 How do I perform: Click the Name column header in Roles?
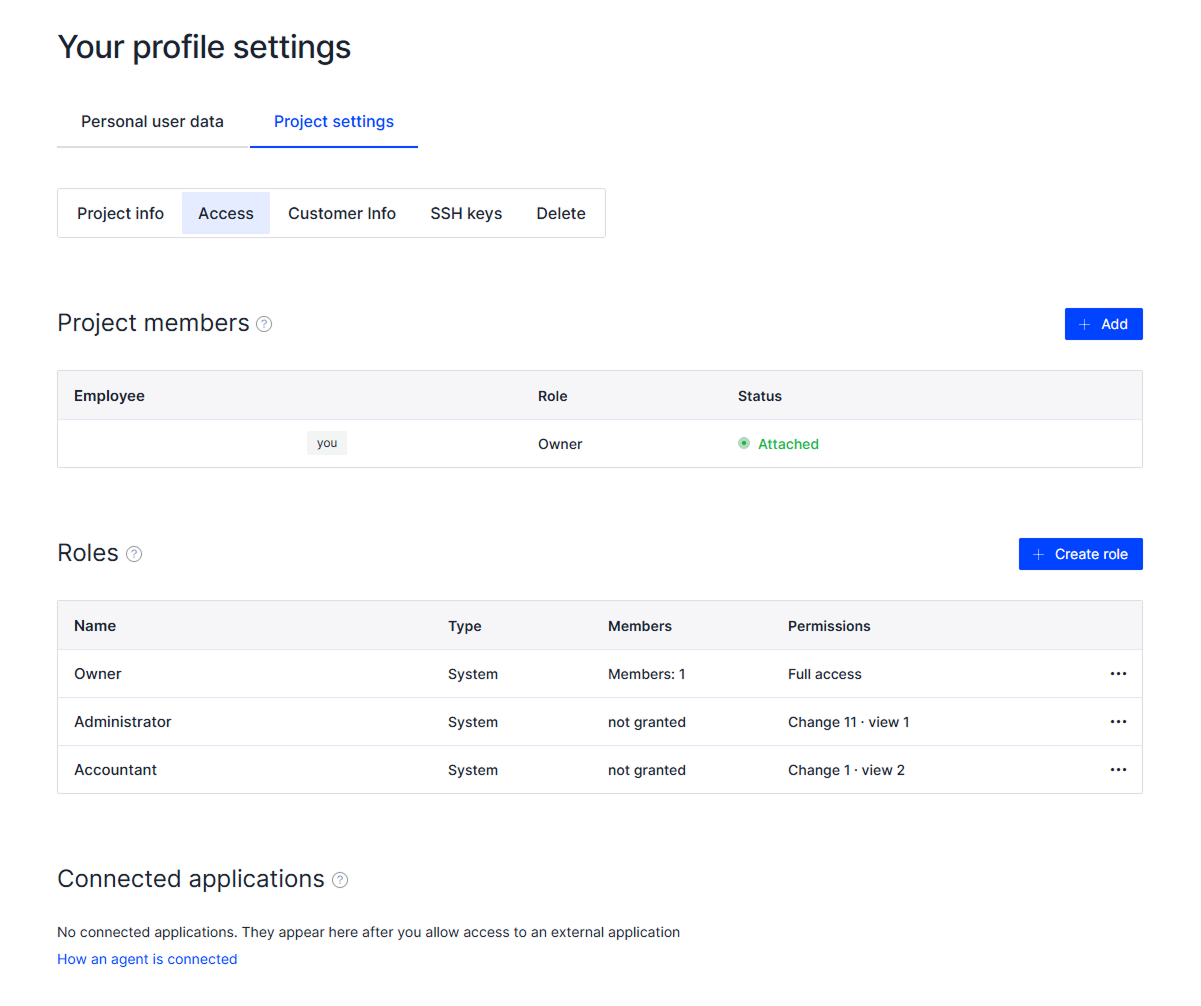point(95,626)
